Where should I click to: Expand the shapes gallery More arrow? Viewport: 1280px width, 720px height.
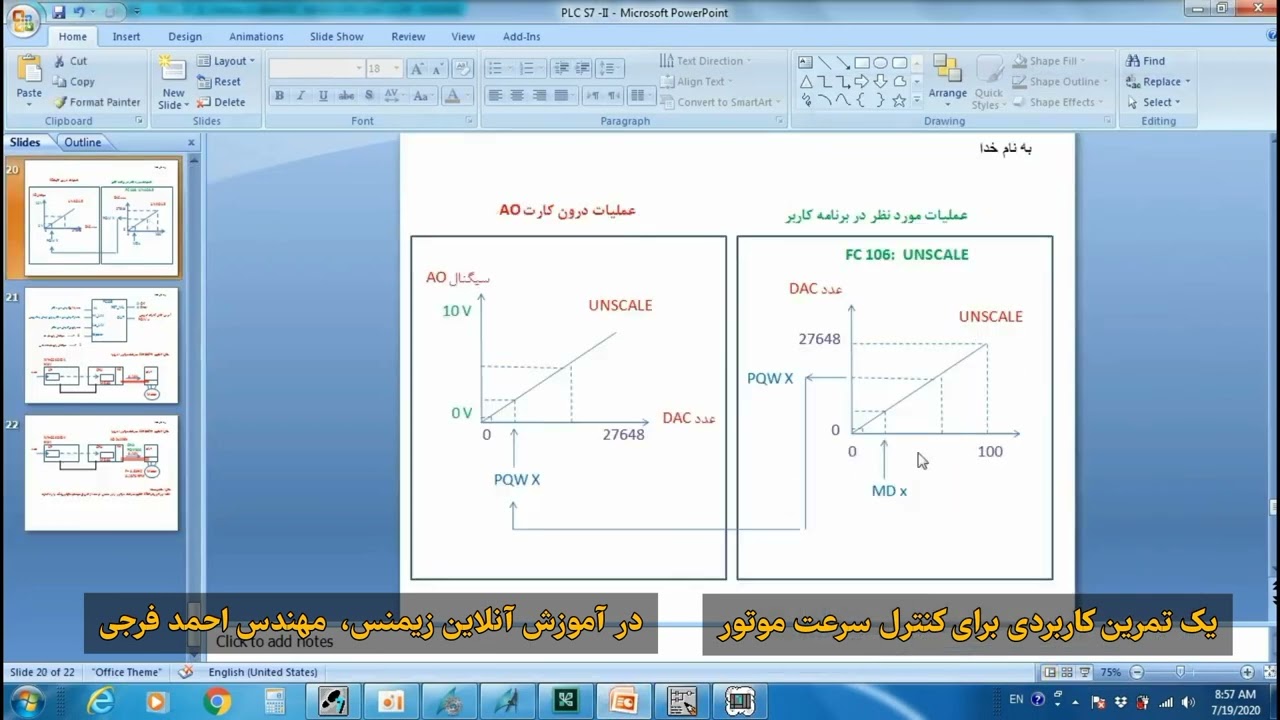(x=916, y=100)
